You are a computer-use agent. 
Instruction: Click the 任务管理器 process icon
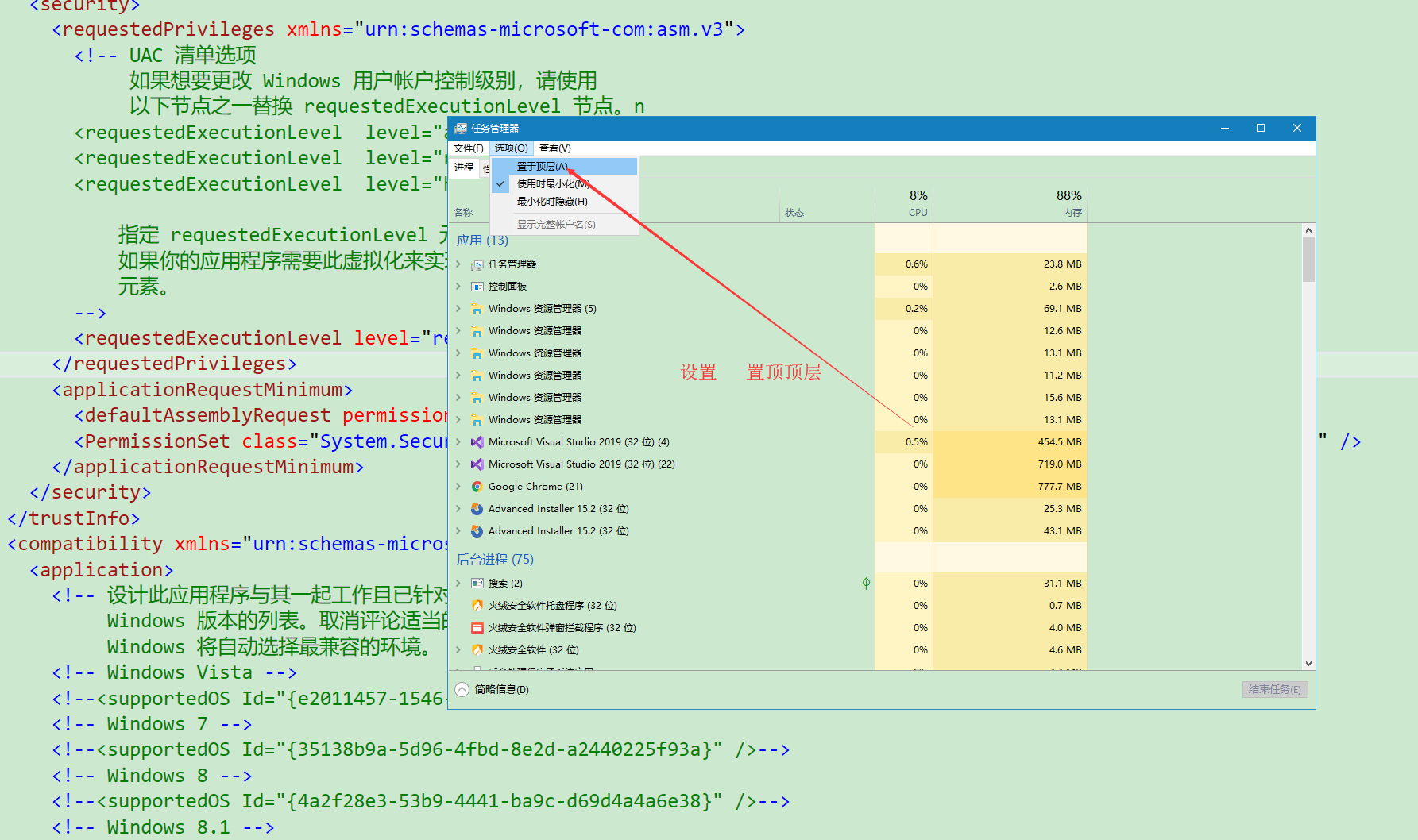pyautogui.click(x=477, y=264)
